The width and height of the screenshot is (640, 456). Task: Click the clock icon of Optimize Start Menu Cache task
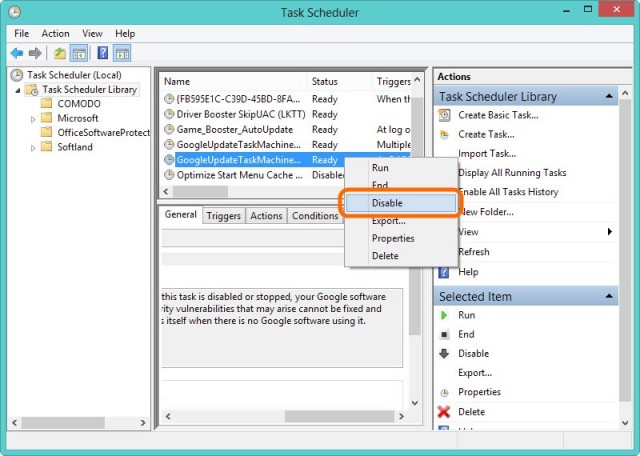[169, 175]
